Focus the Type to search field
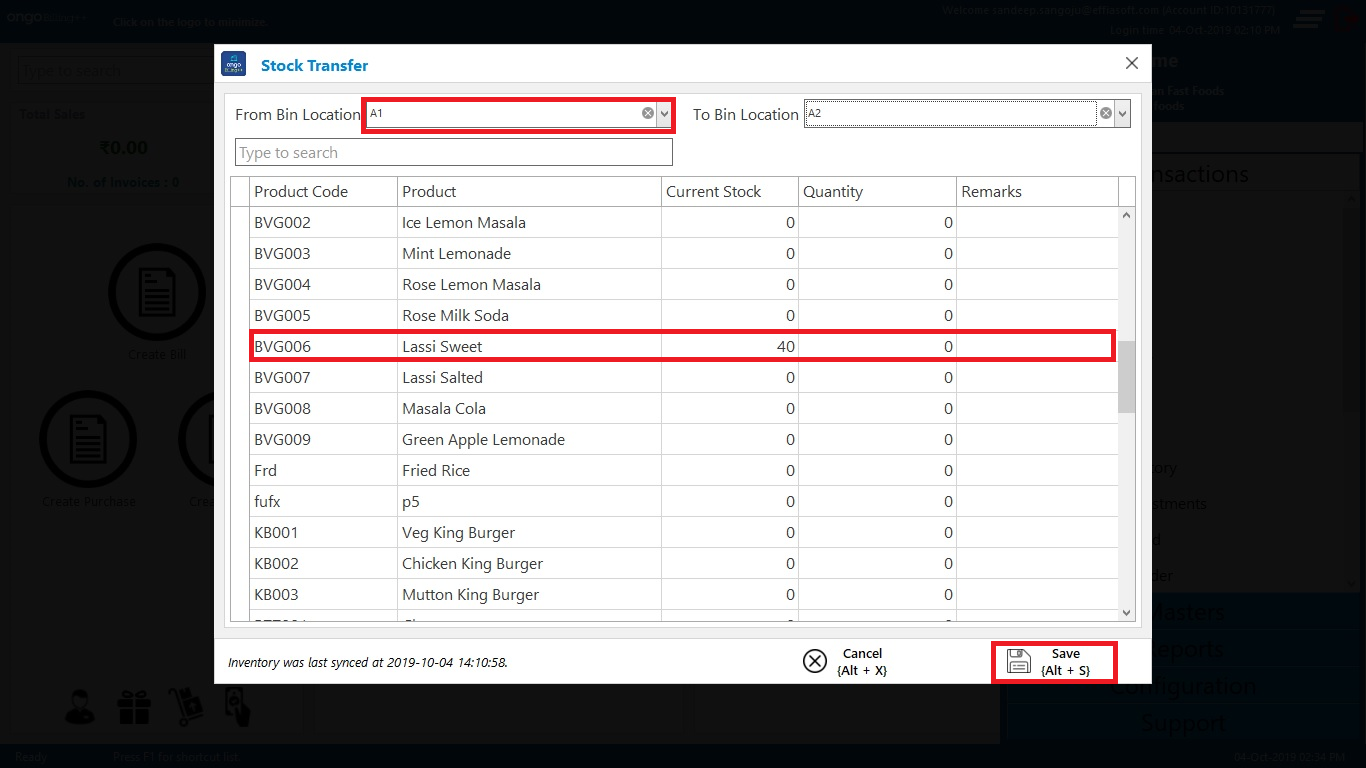Viewport: 1366px width, 768px height. coord(453,152)
